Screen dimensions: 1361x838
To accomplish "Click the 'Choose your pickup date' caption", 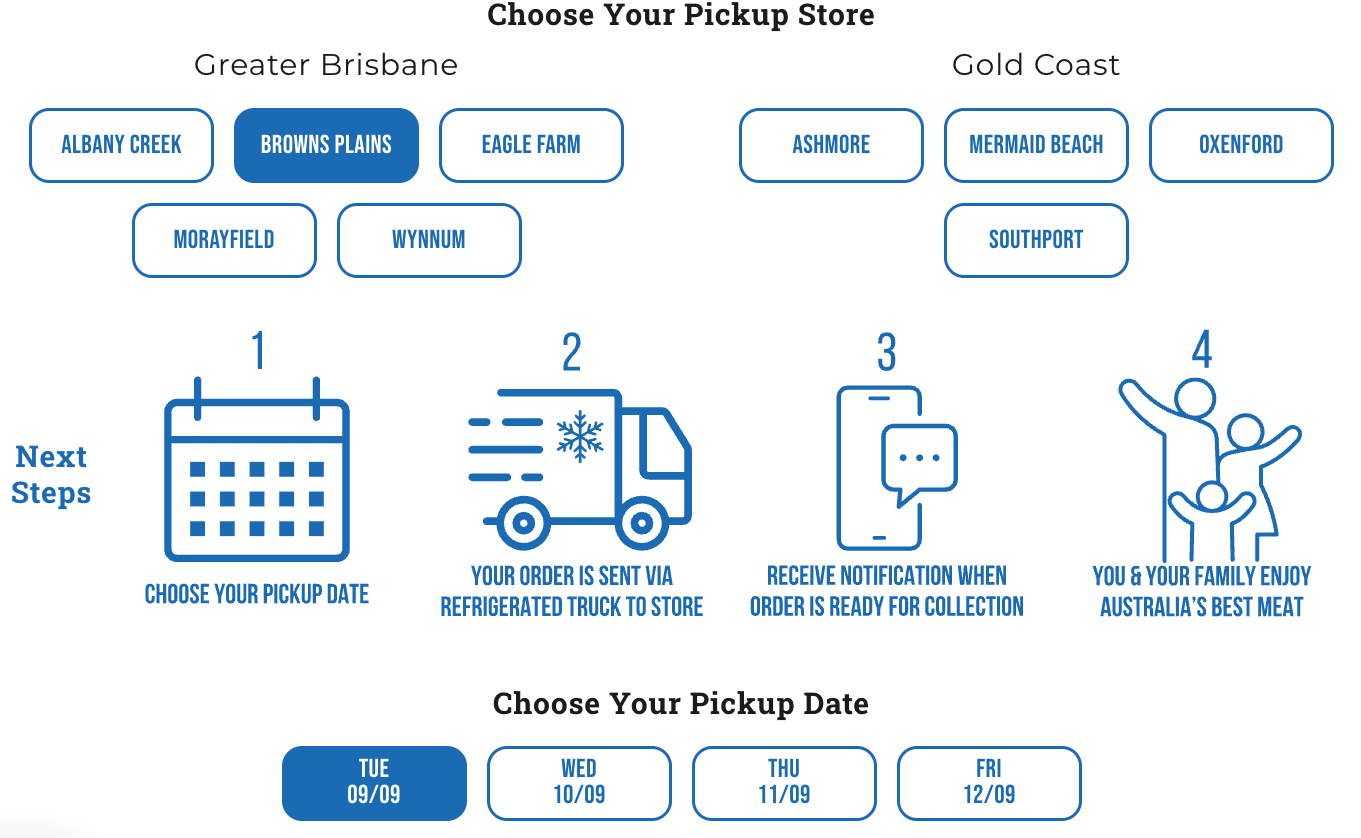I will coord(257,594).
